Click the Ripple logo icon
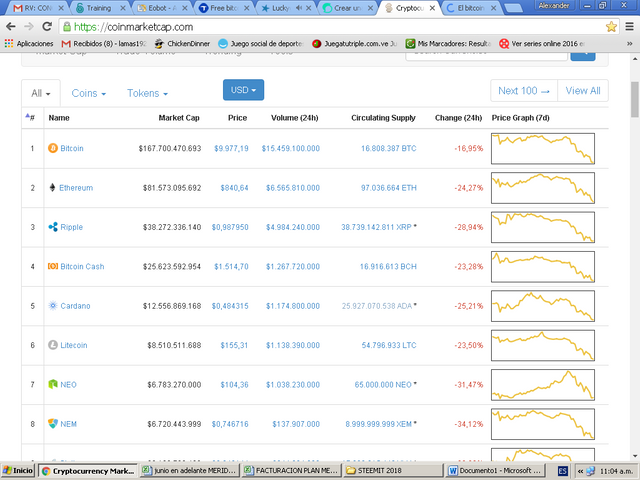The width and height of the screenshot is (640, 480). [x=53, y=227]
